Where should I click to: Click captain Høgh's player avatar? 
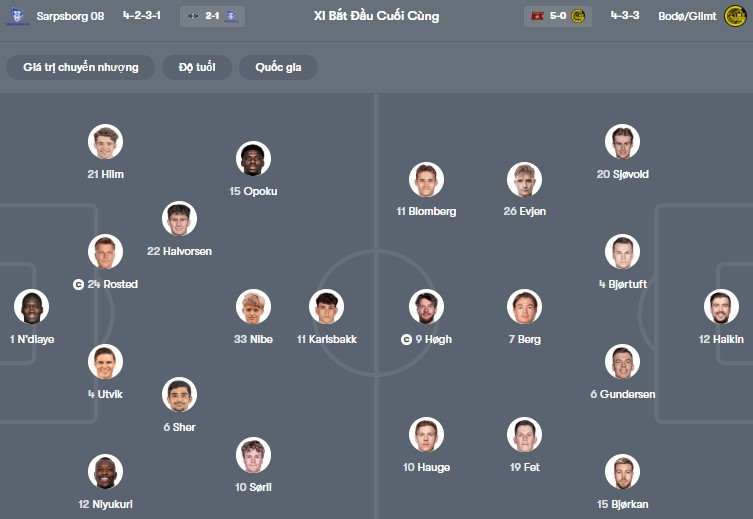coord(426,307)
